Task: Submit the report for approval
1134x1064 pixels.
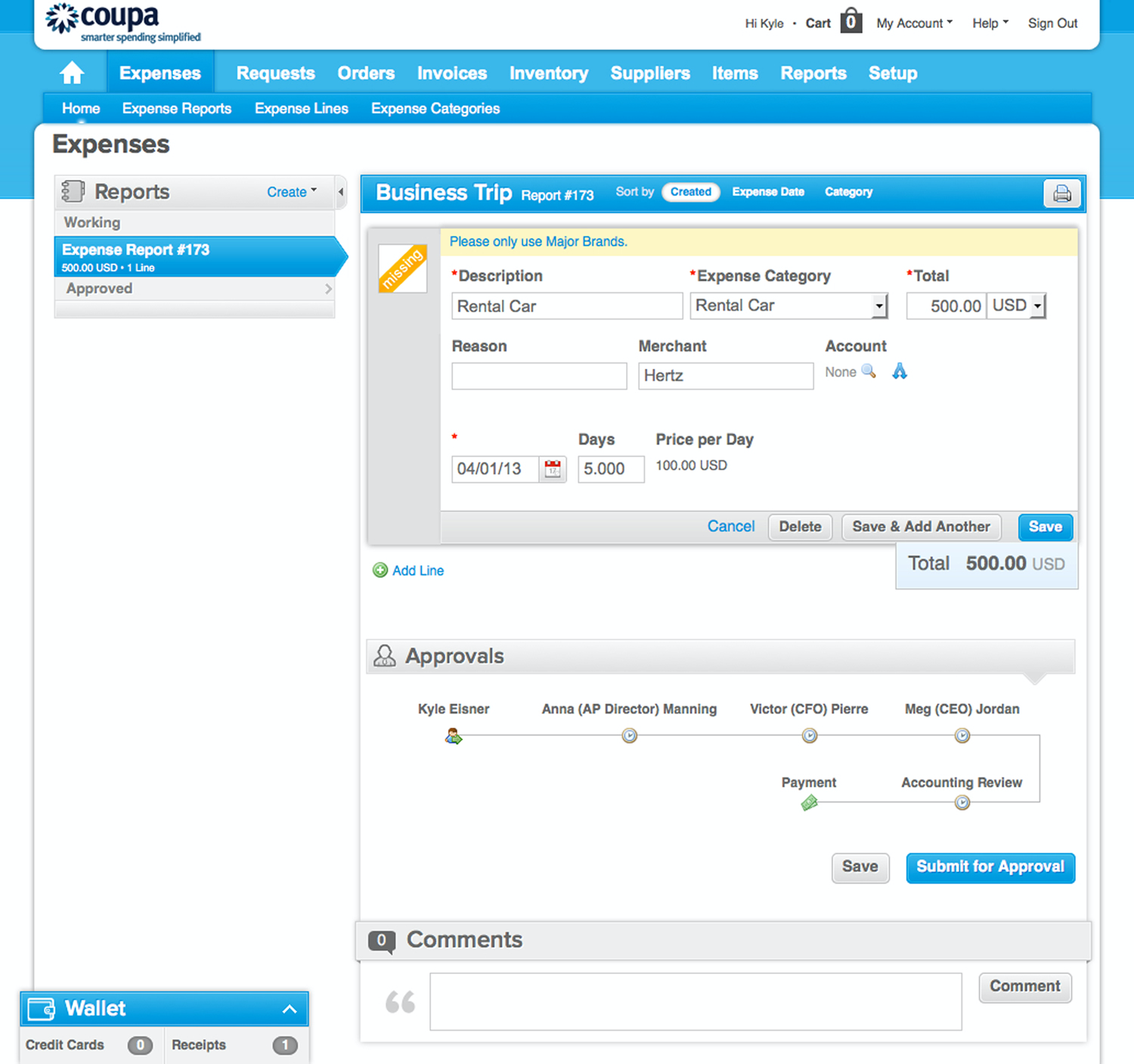Action: tap(990, 867)
